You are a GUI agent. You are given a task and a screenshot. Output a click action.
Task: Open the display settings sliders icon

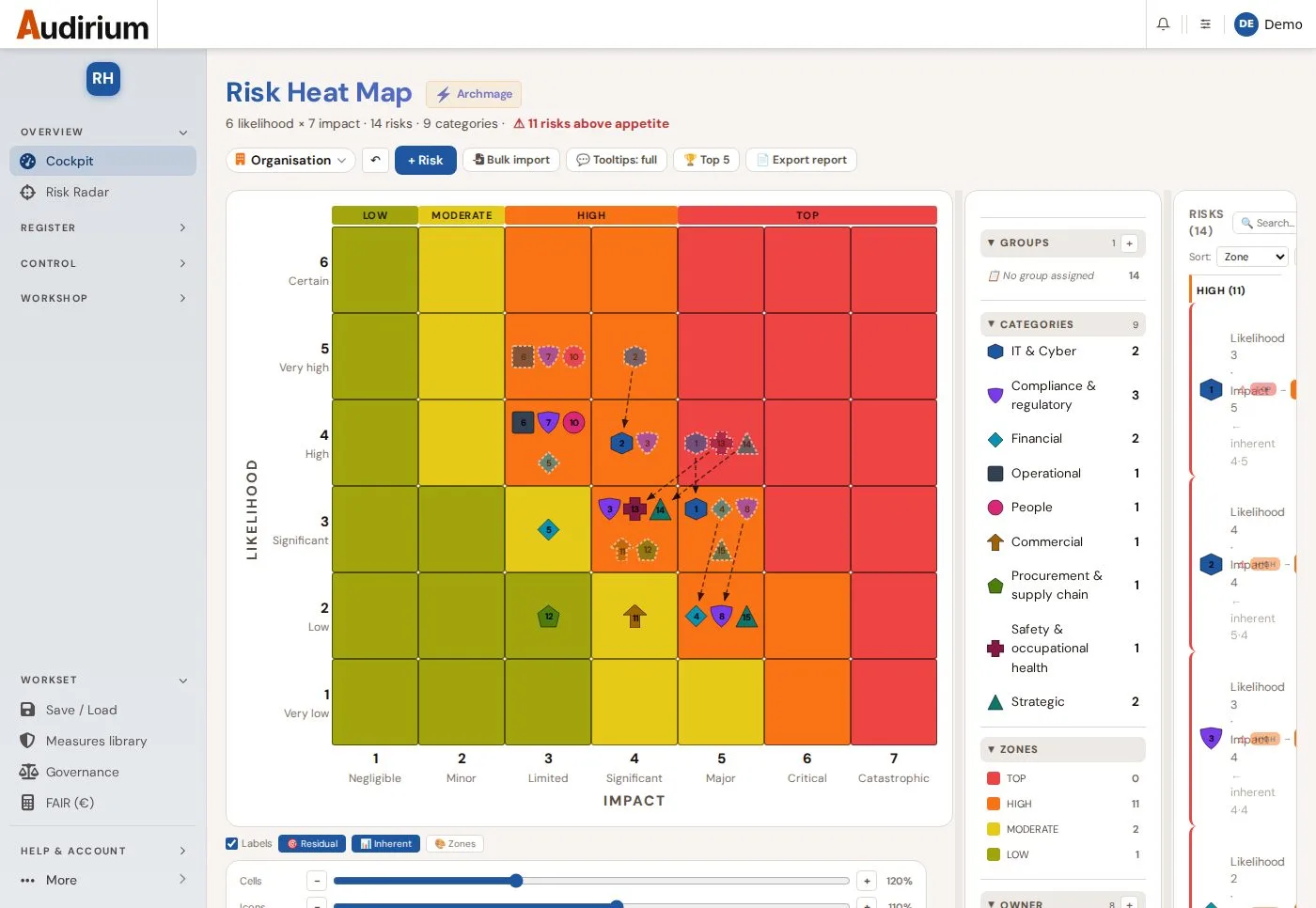(1205, 24)
